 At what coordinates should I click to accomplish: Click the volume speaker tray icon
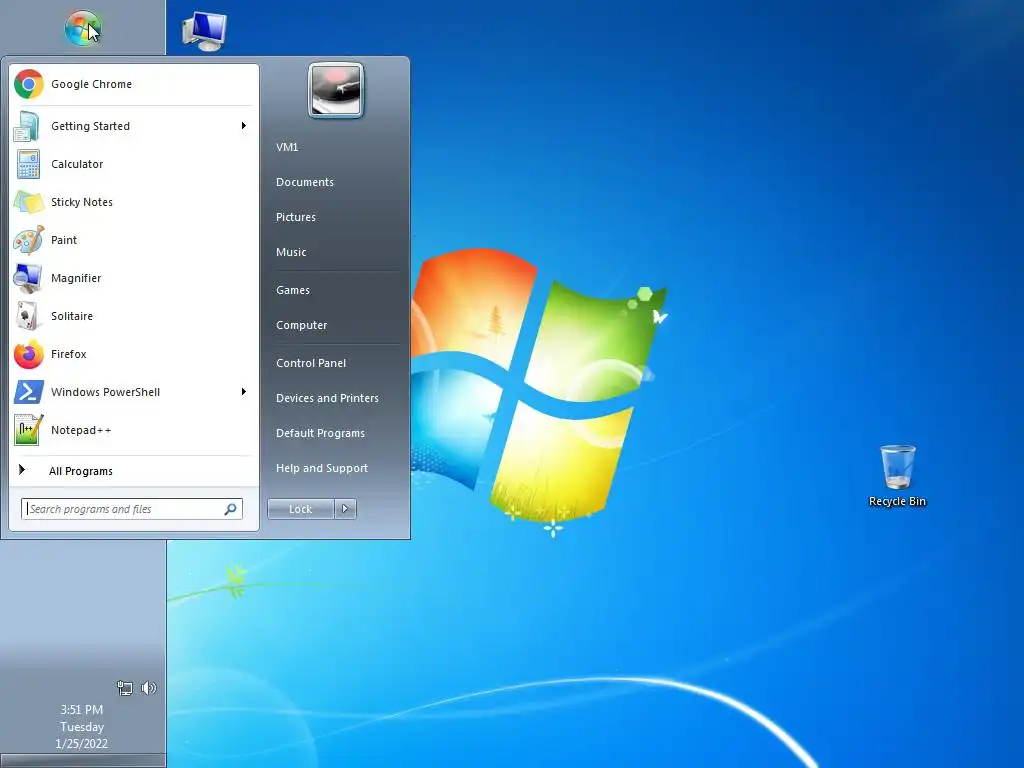[x=149, y=688]
